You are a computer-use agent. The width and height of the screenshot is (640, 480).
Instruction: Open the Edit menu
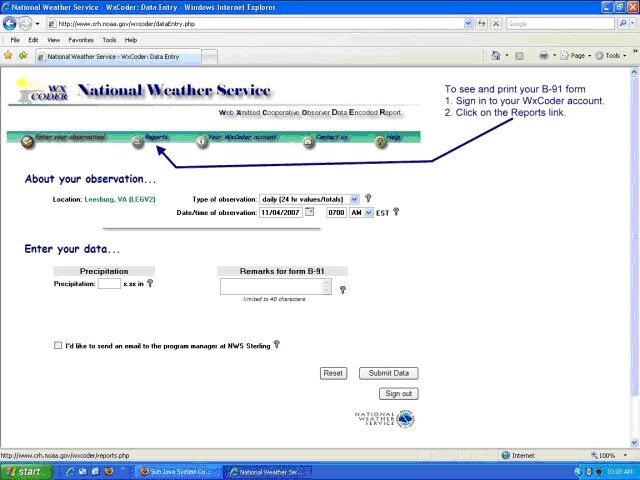tap(33, 40)
